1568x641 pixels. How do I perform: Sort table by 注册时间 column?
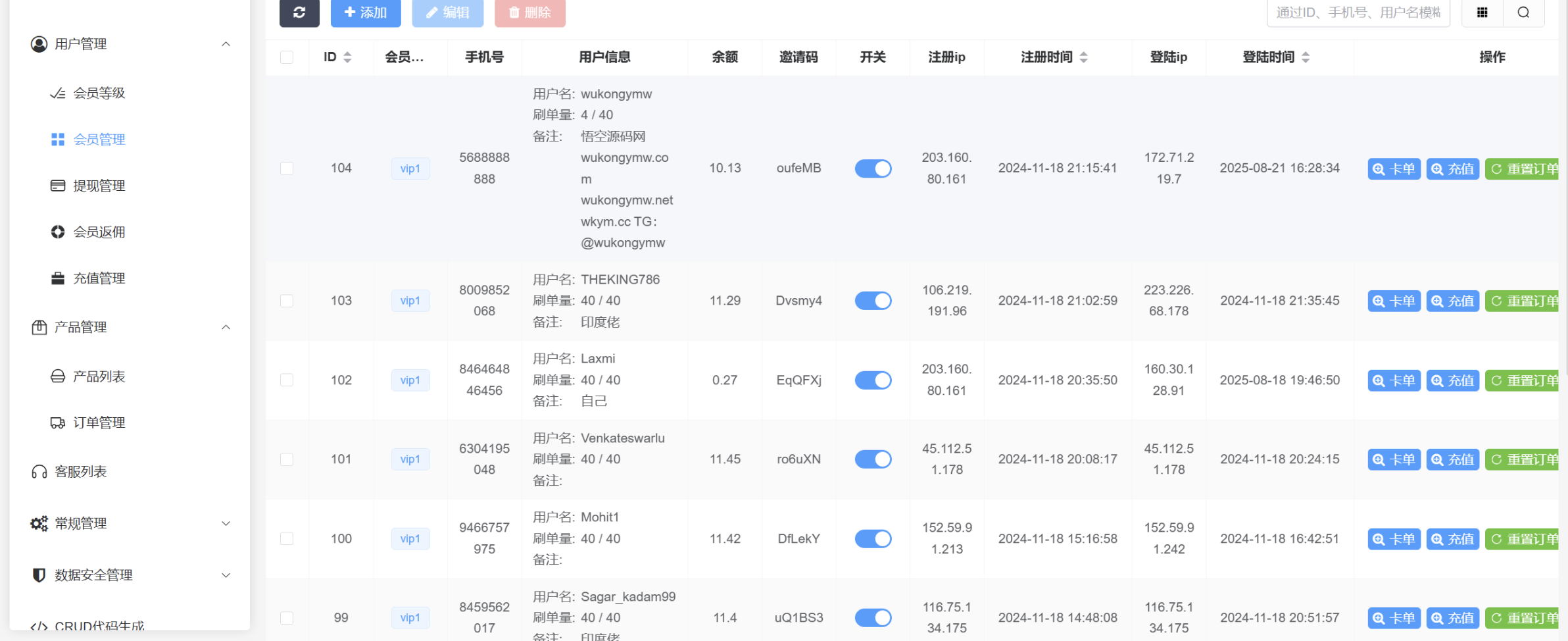(1083, 57)
